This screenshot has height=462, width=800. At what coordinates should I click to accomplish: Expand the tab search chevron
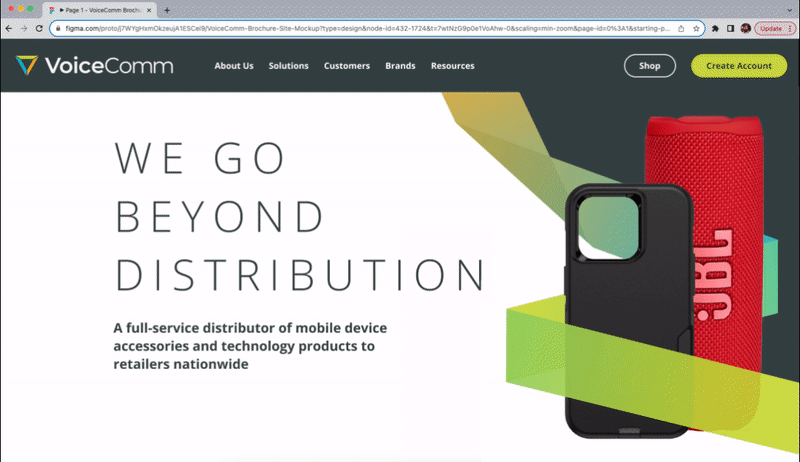click(x=790, y=10)
